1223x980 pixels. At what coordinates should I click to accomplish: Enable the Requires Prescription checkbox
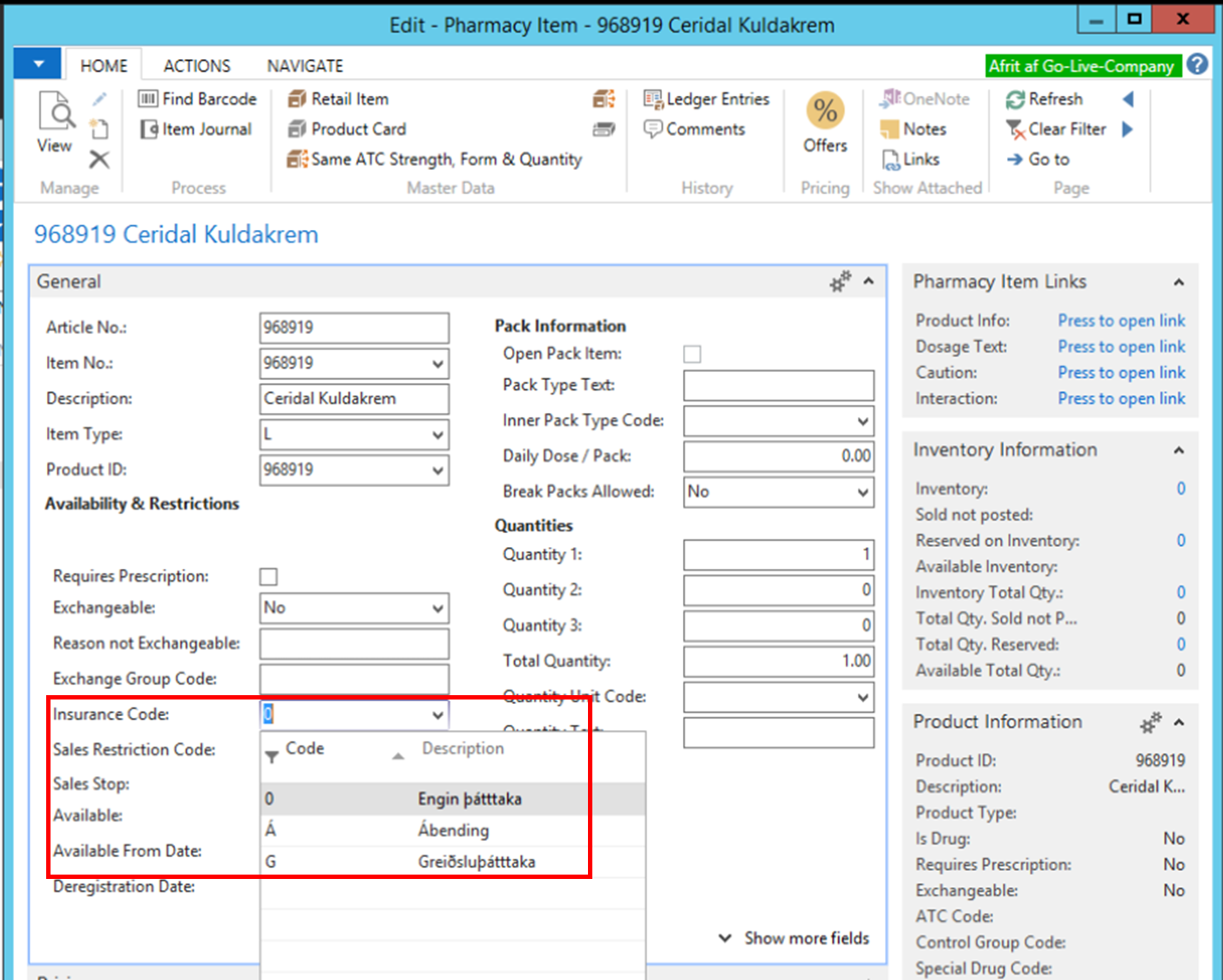pyautogui.click(x=268, y=577)
